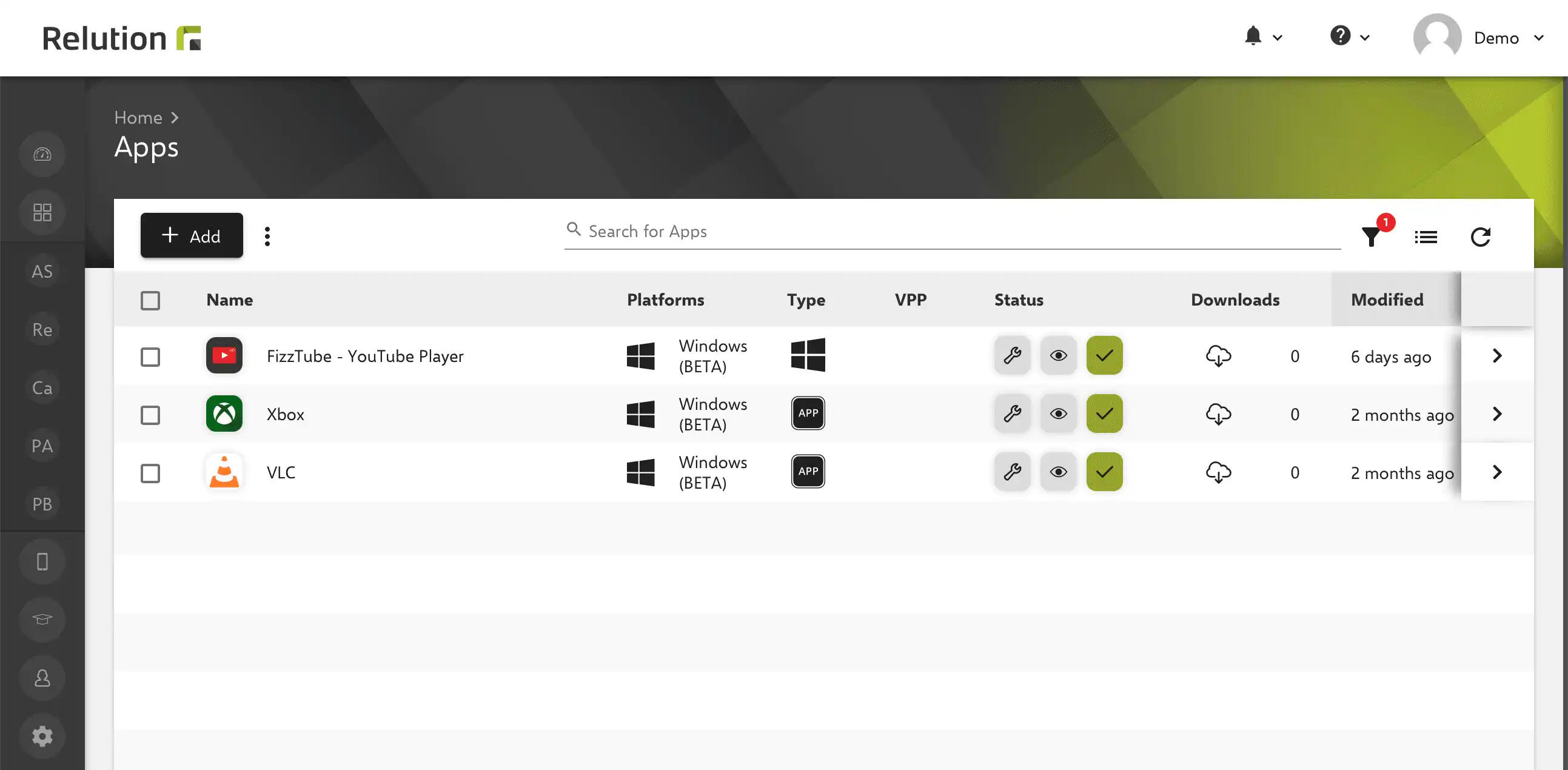Sort by Downloads column header

tap(1235, 300)
